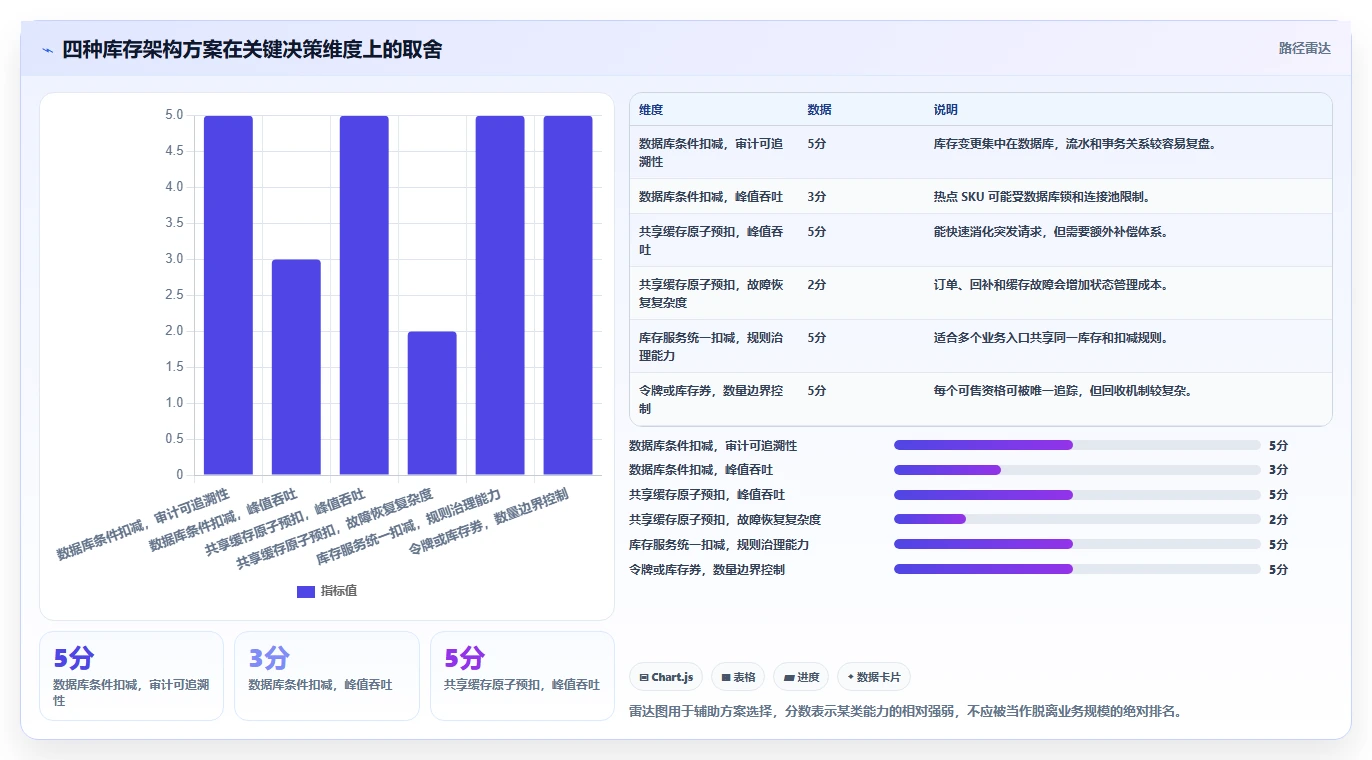
Task: Click the Chart.js tag chip
Action: tap(666, 677)
